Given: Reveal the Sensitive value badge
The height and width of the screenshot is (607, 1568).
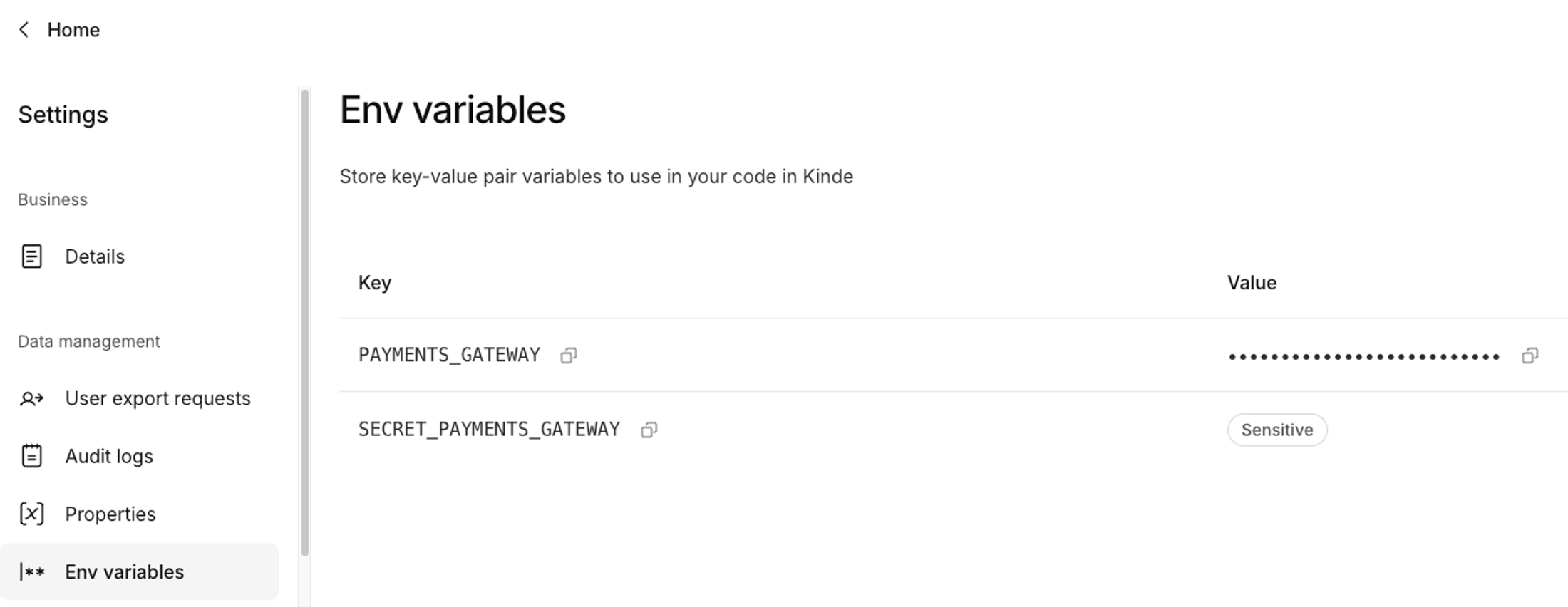Looking at the screenshot, I should [x=1276, y=429].
